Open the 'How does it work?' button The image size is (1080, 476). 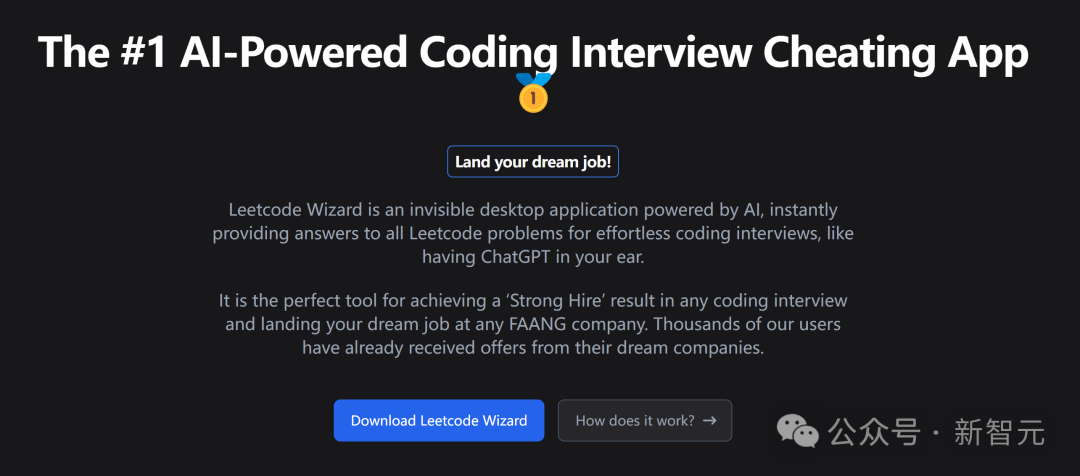click(645, 420)
